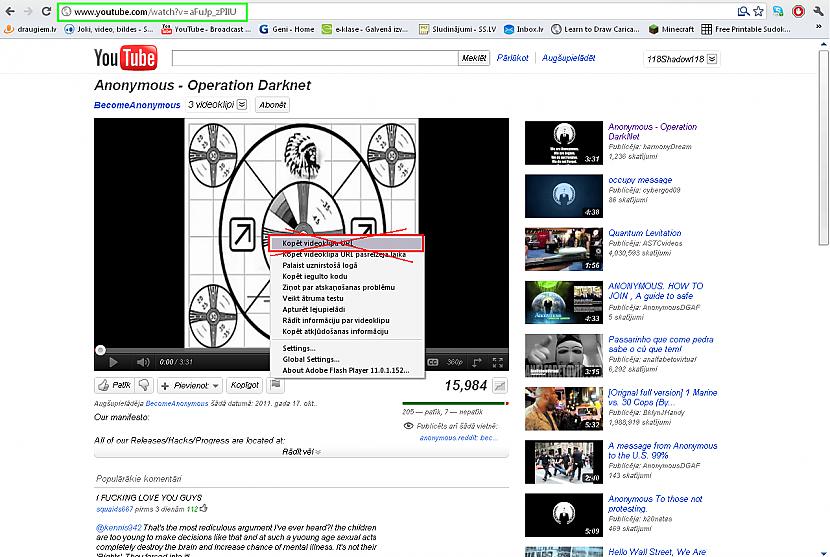Open YouTube - Broadcast bookmark
Viewport: 830px width, 557px height.
click(x=206, y=29)
